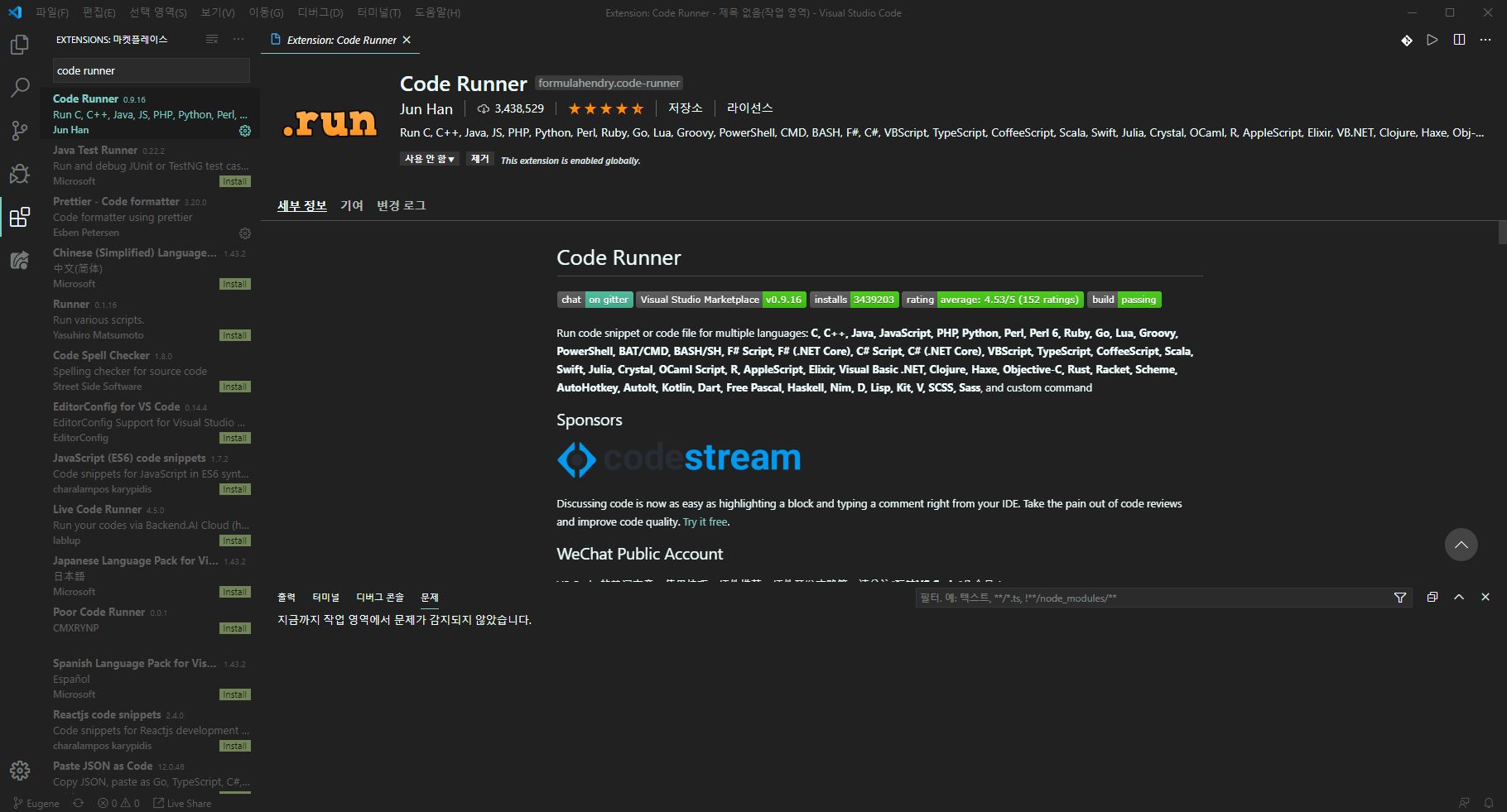Click the Eugene branch status item
Image resolution: width=1507 pixels, height=812 pixels.
point(36,803)
